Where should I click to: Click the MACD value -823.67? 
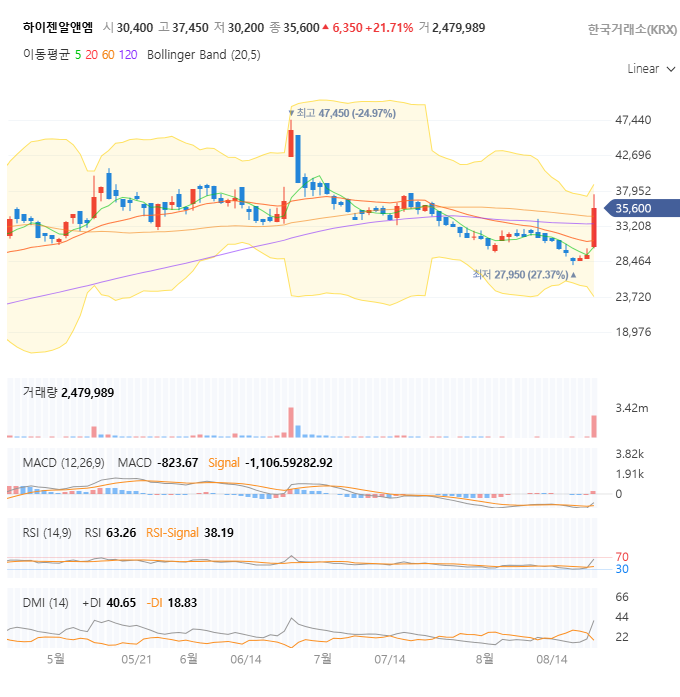coord(178,463)
